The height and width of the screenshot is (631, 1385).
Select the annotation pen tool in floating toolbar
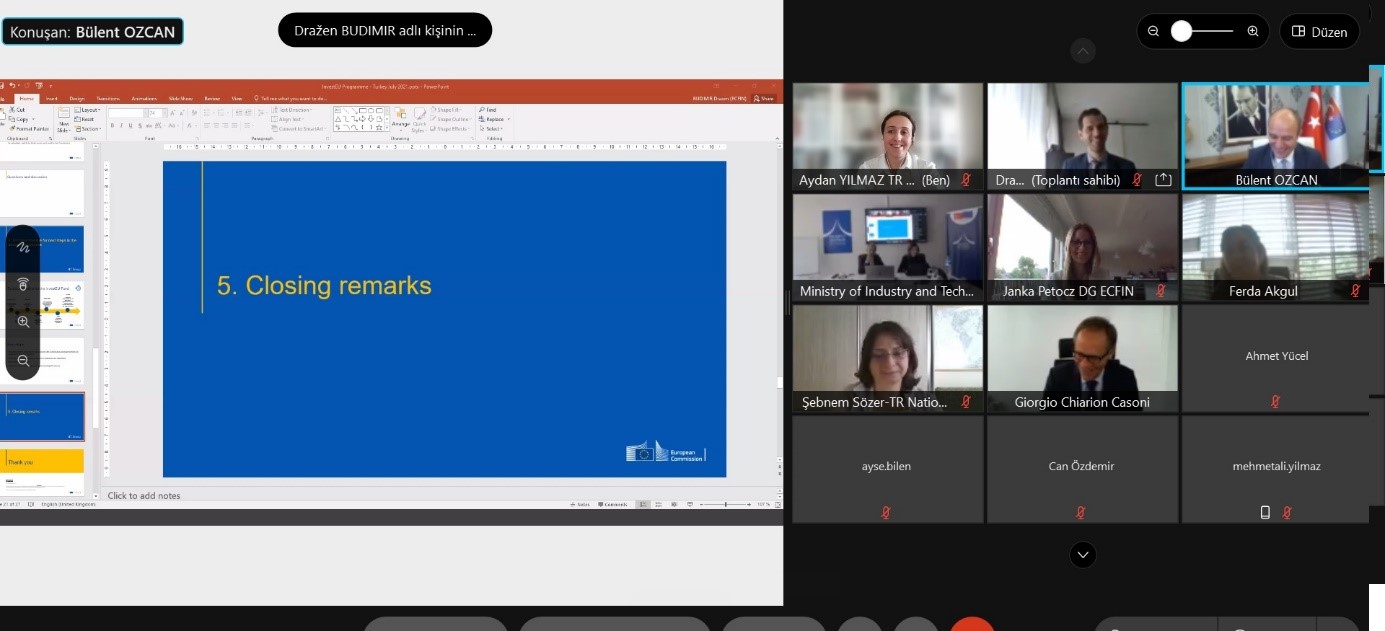point(23,247)
